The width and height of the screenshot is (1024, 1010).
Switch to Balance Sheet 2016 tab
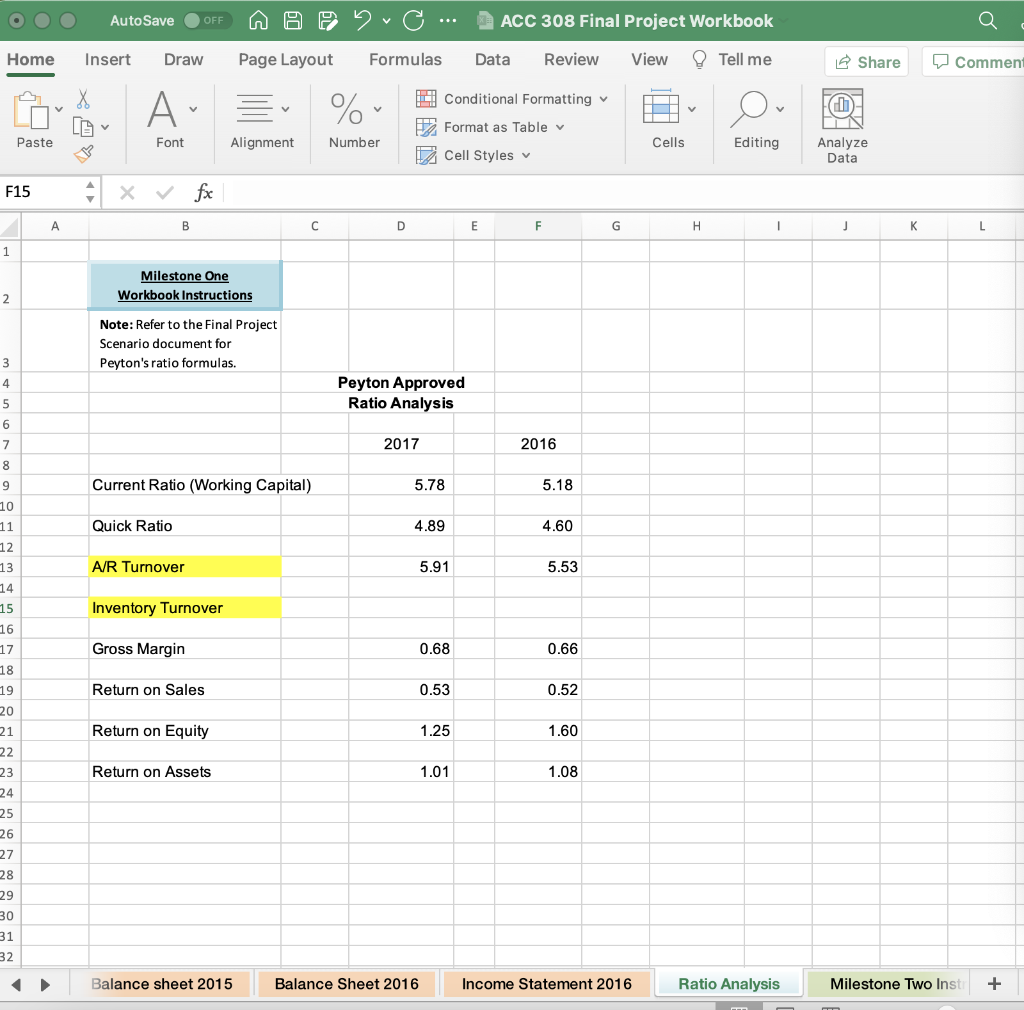[x=346, y=984]
